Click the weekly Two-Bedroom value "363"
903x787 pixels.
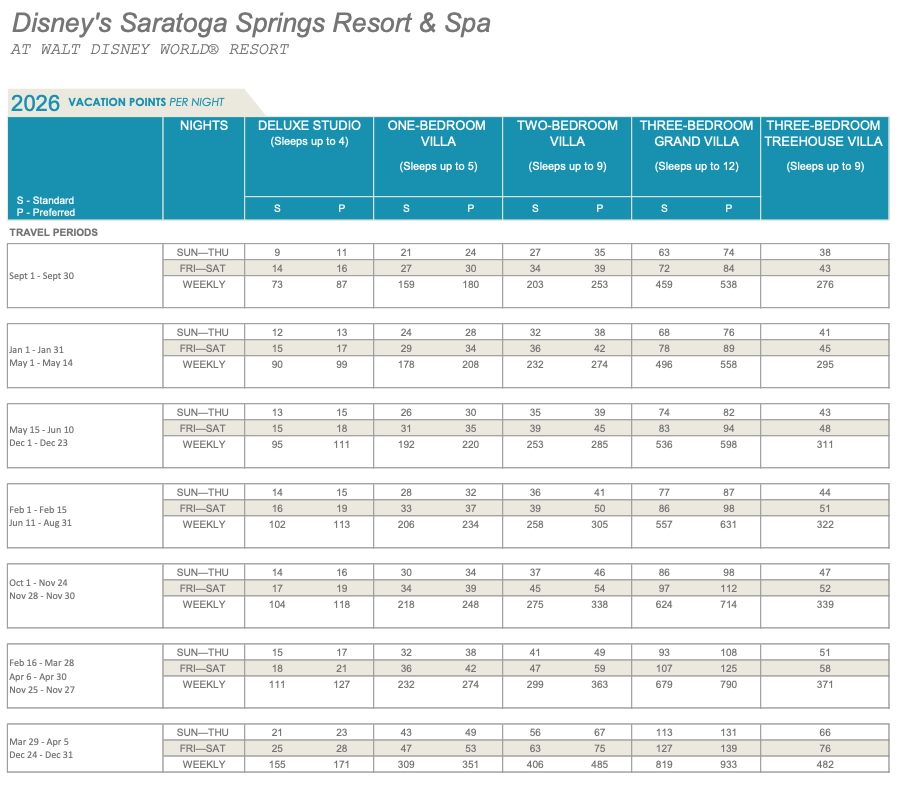600,685
